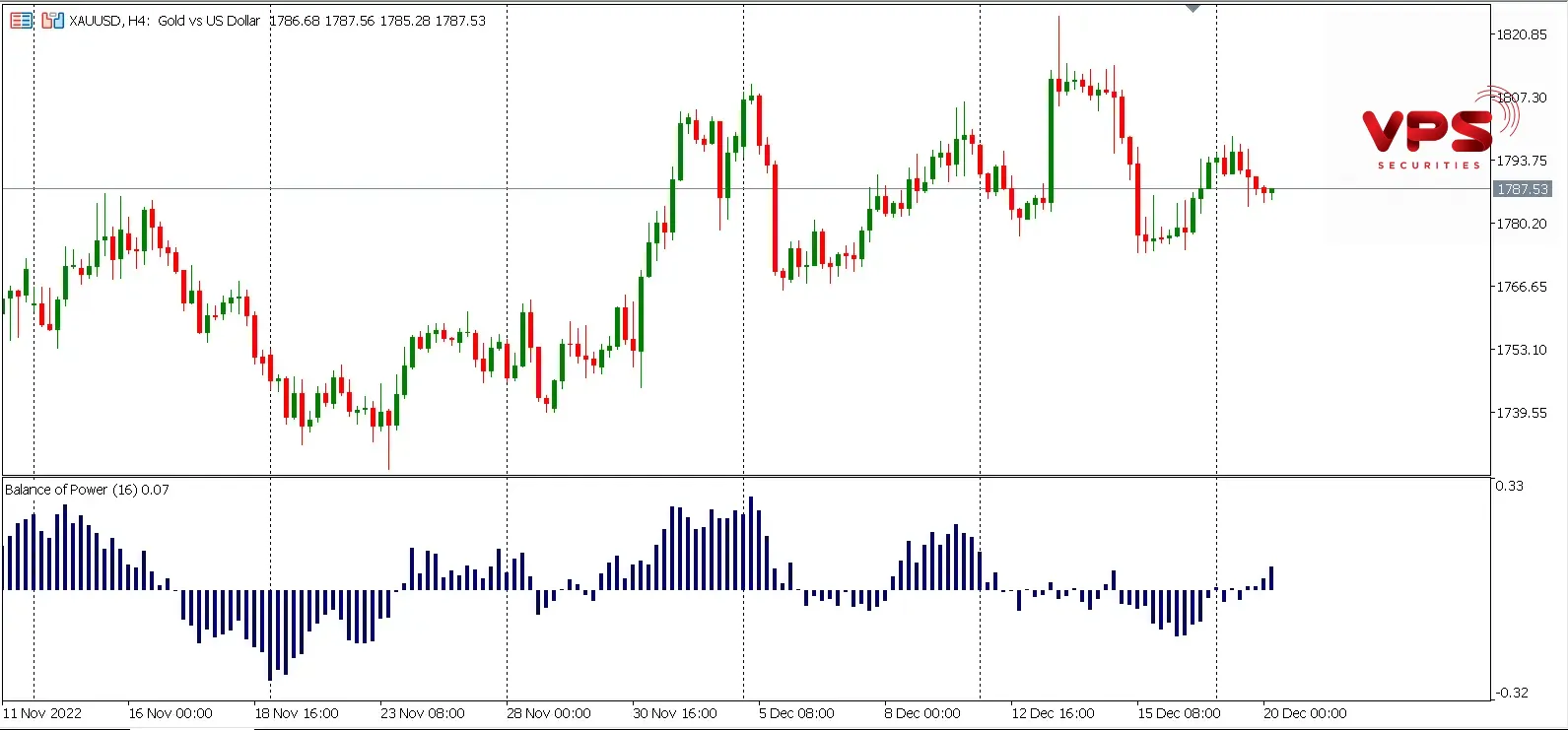Click the 1807.30 price scale label
The width and height of the screenshot is (1568, 730).
tap(1522, 98)
